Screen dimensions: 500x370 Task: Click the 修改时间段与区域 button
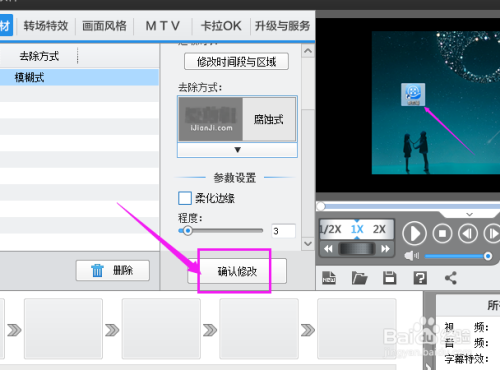236,62
